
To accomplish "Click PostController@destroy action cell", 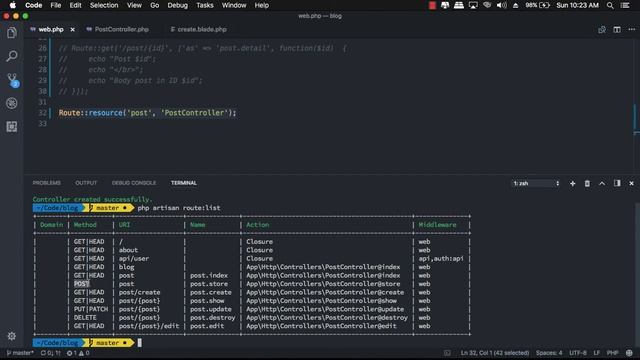I will click(x=327, y=318).
